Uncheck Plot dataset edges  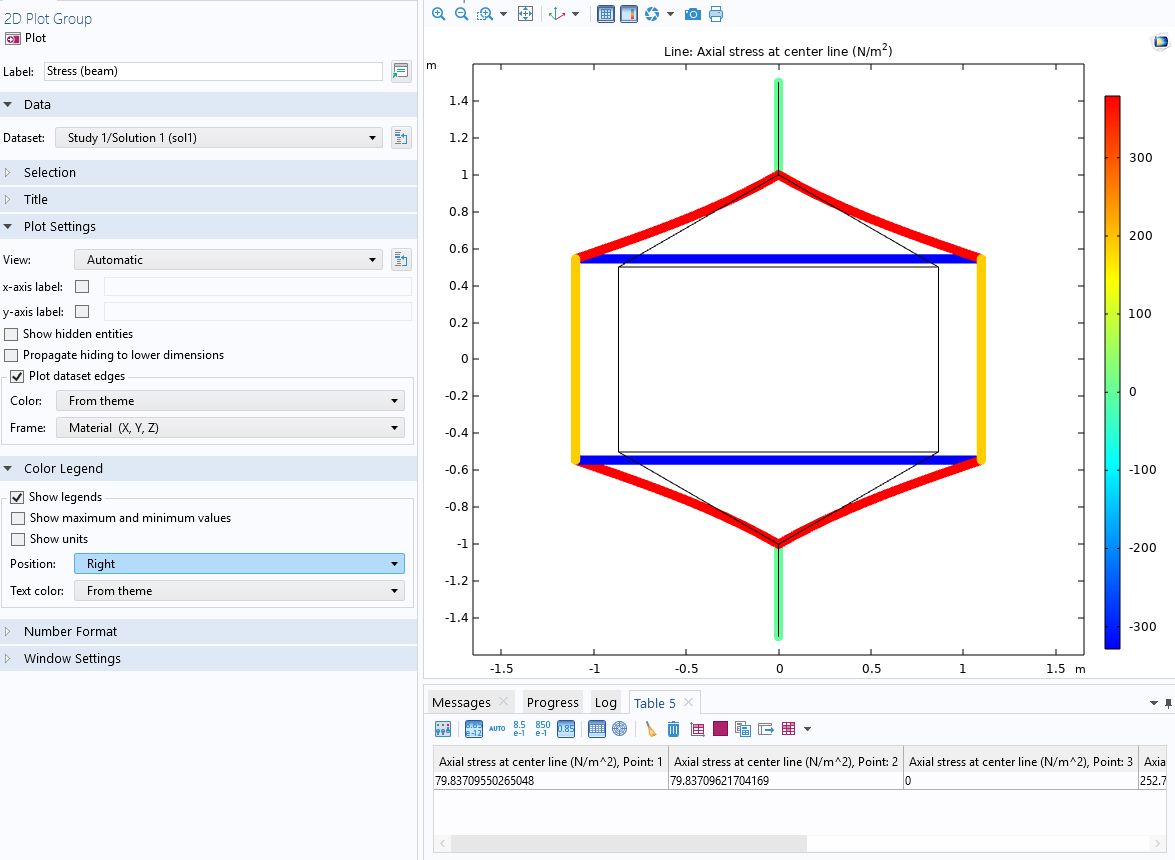[x=17, y=376]
